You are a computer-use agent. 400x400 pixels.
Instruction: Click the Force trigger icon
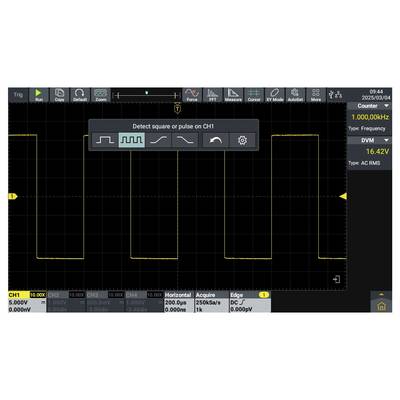click(x=192, y=95)
